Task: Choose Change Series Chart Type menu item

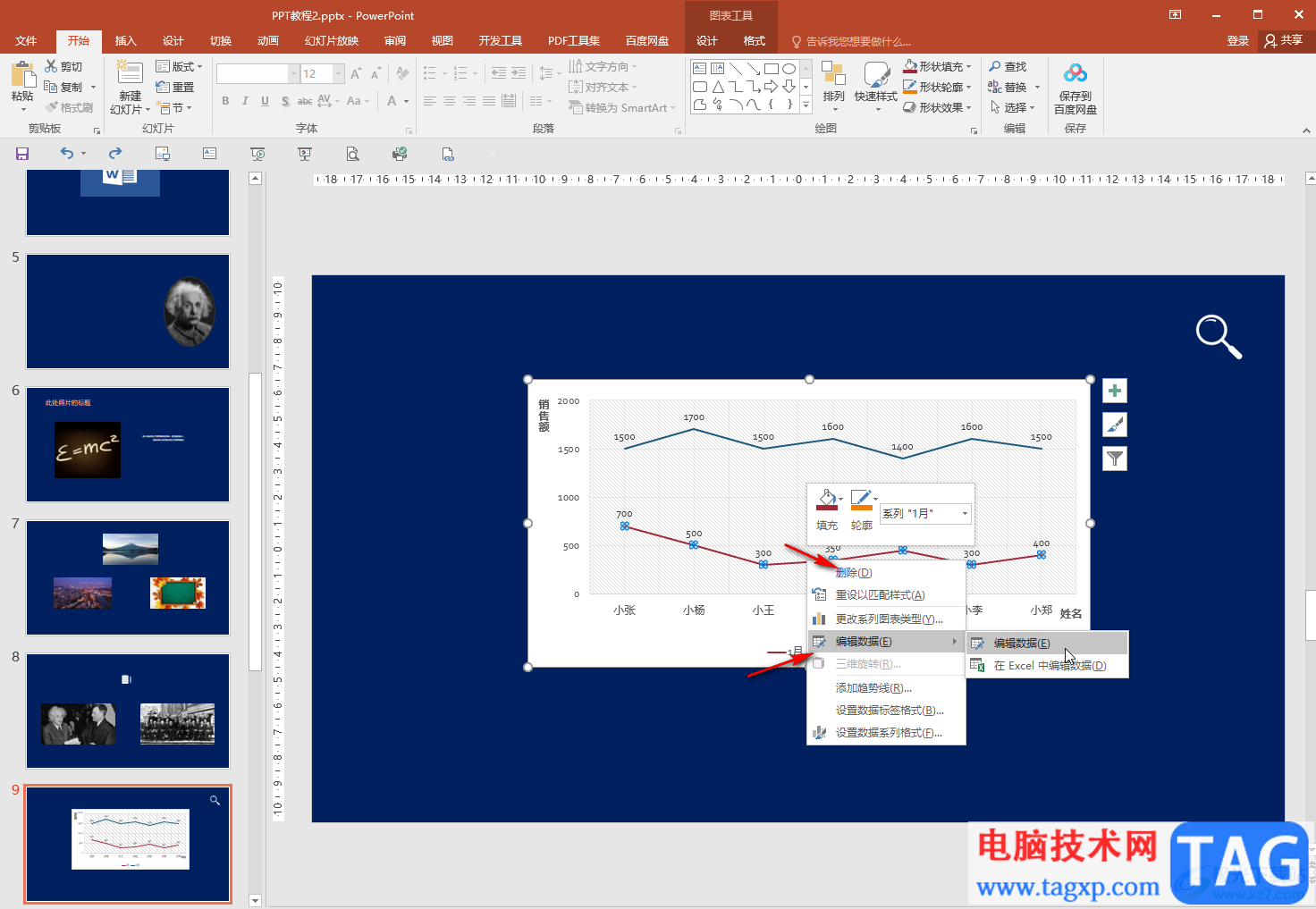Action: coord(886,619)
